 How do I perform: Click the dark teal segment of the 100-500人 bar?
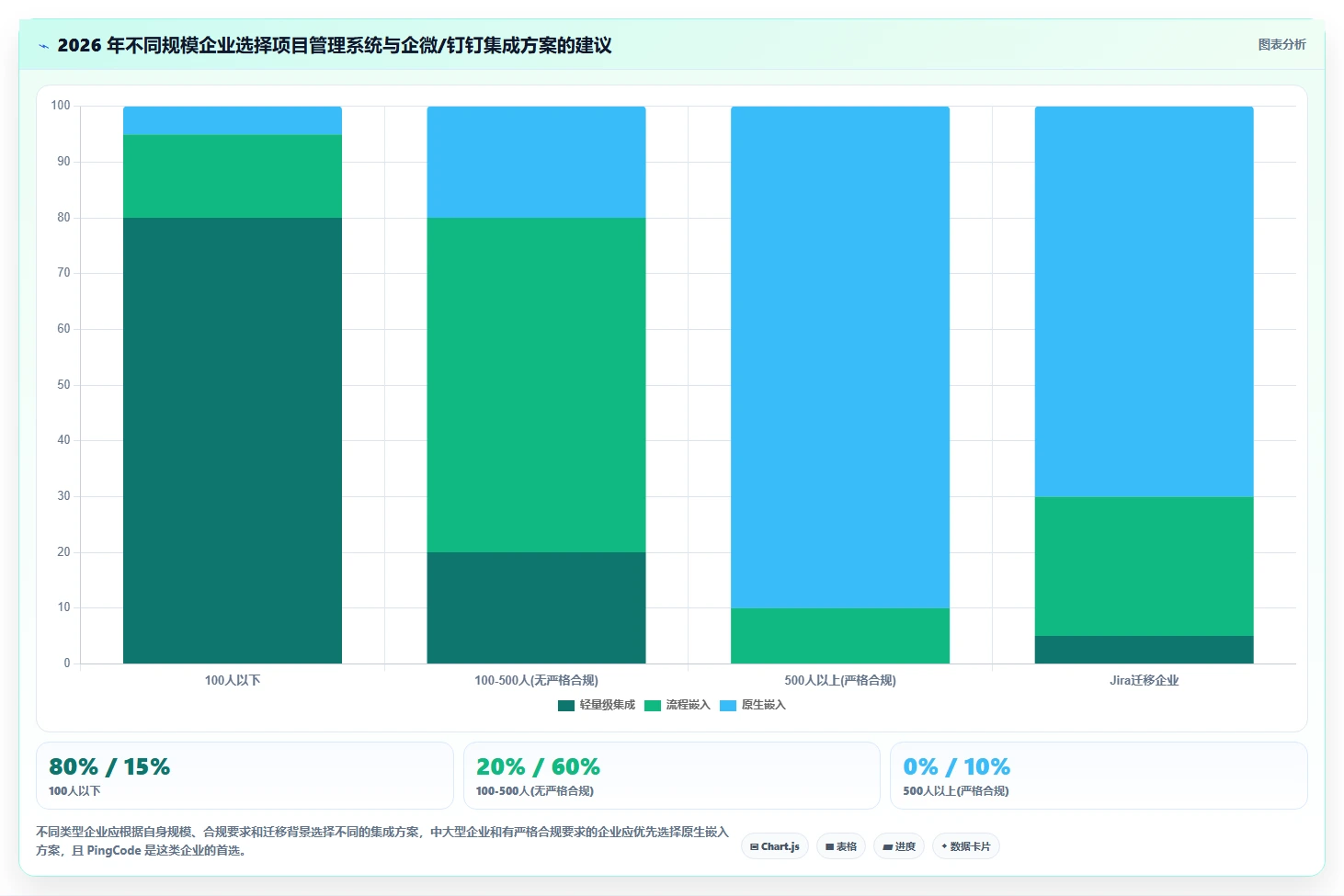click(x=536, y=607)
